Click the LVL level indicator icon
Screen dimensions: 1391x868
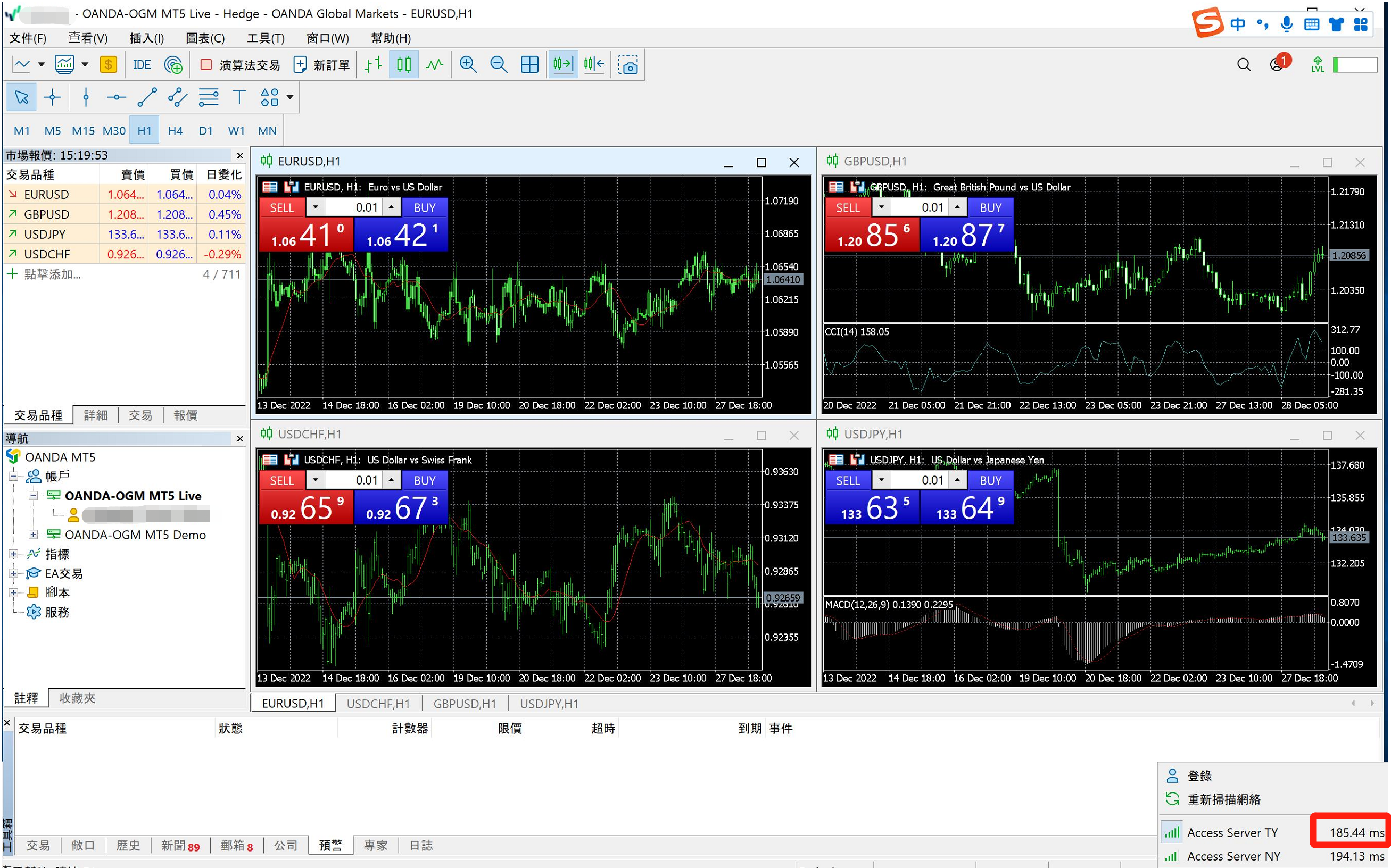click(x=1318, y=64)
